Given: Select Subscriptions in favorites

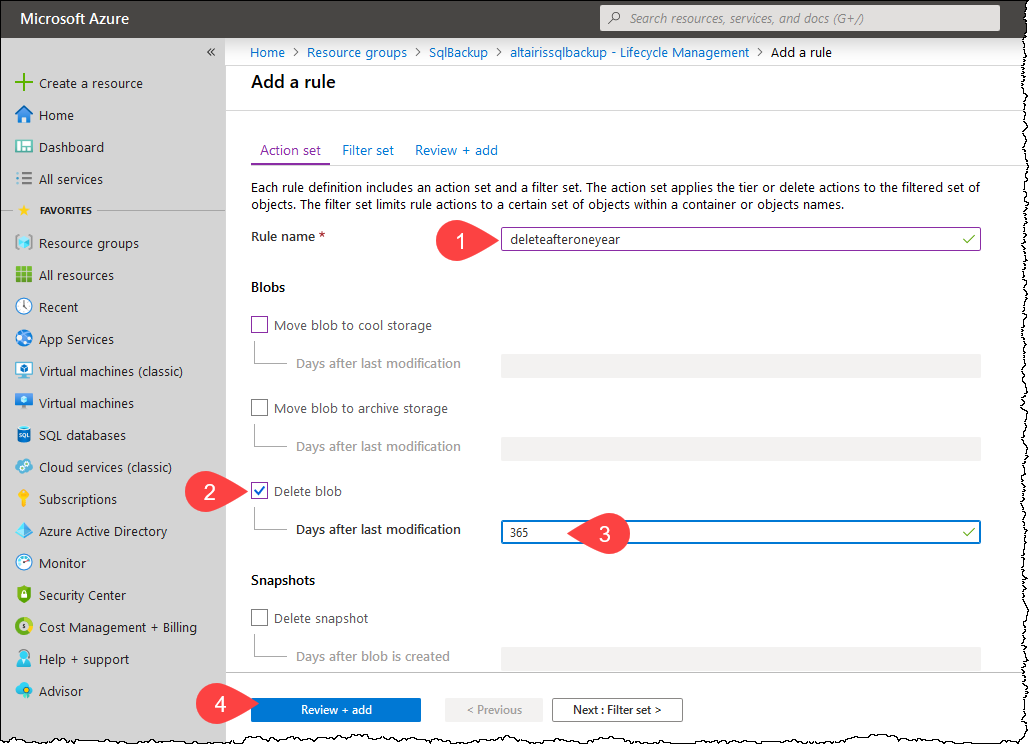Looking at the screenshot, I should point(77,499).
